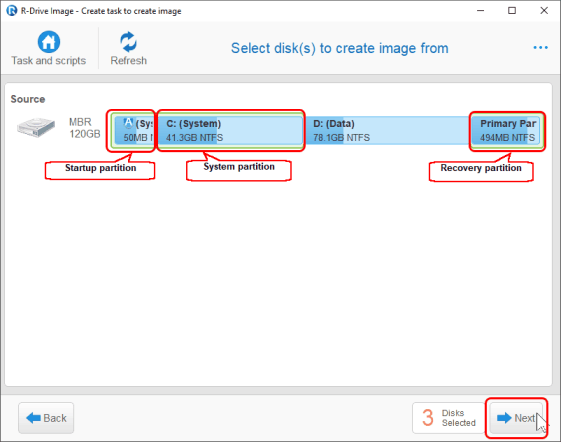This screenshot has height=442, width=561.
Task: Select the Primary Partition 494MB NTFS
Action: (x=506, y=130)
